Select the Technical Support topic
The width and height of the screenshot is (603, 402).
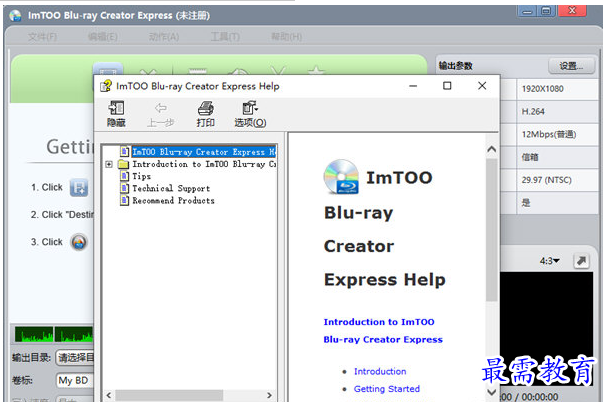coord(171,188)
